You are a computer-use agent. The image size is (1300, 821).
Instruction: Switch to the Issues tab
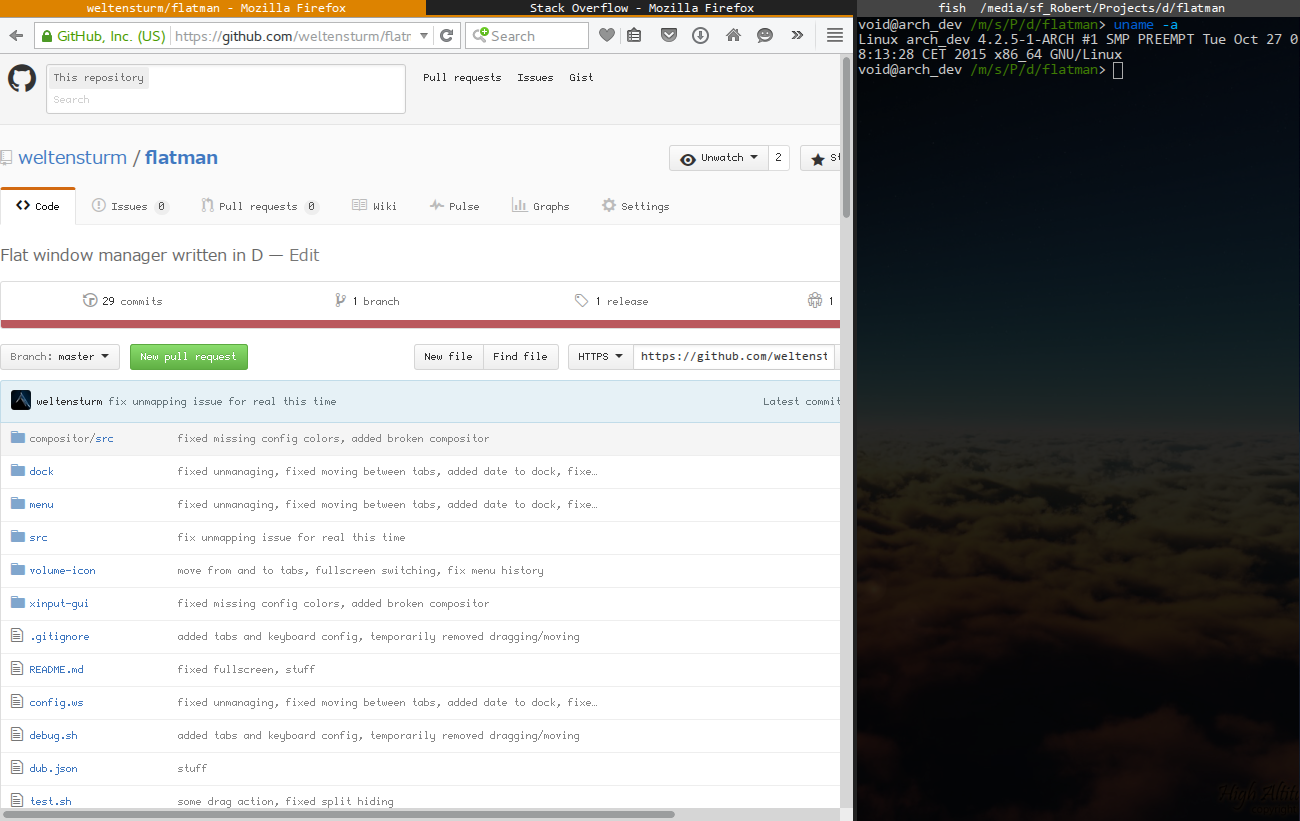pyautogui.click(x=128, y=206)
